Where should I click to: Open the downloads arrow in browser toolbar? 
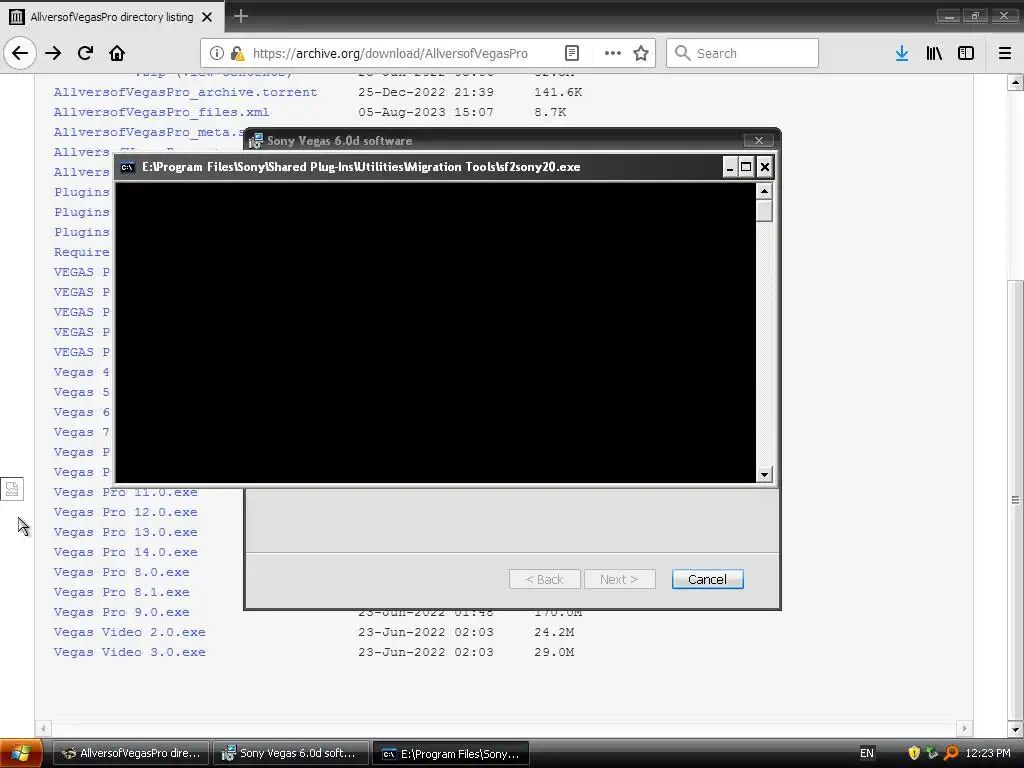(x=902, y=53)
